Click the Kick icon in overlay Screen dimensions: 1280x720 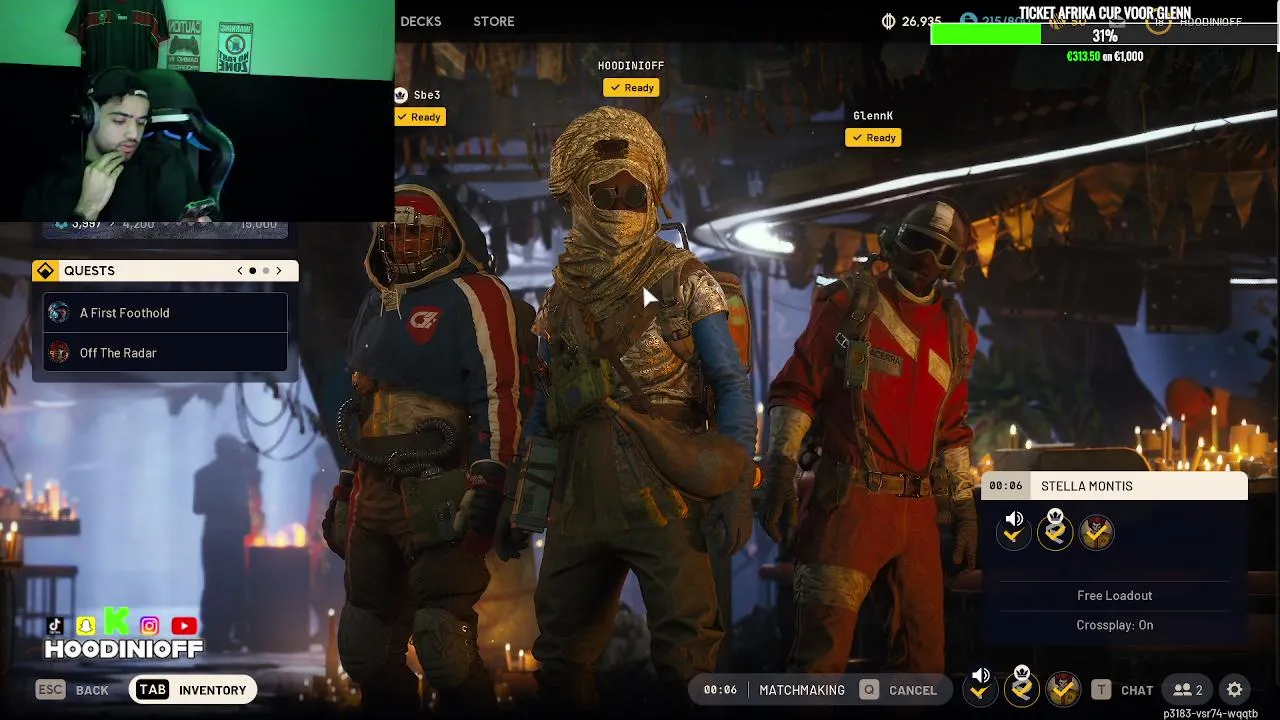(117, 623)
